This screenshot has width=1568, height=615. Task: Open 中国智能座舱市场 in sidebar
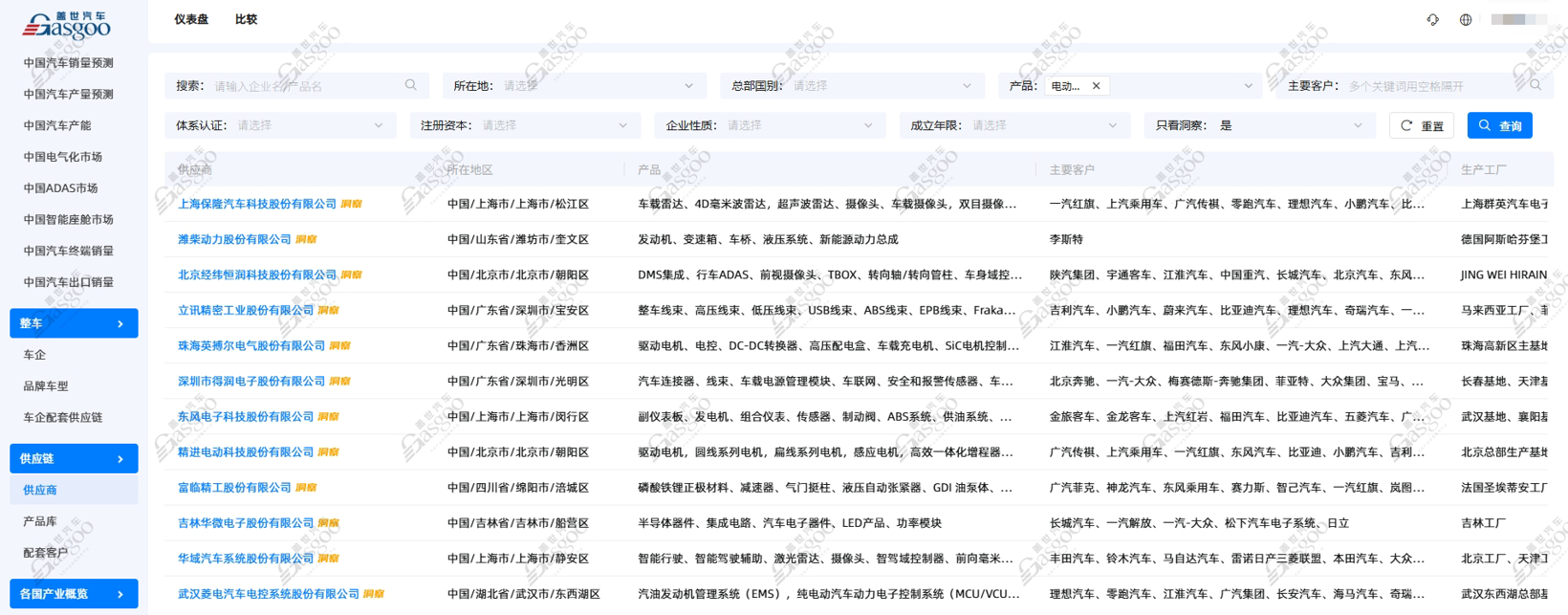(x=69, y=220)
